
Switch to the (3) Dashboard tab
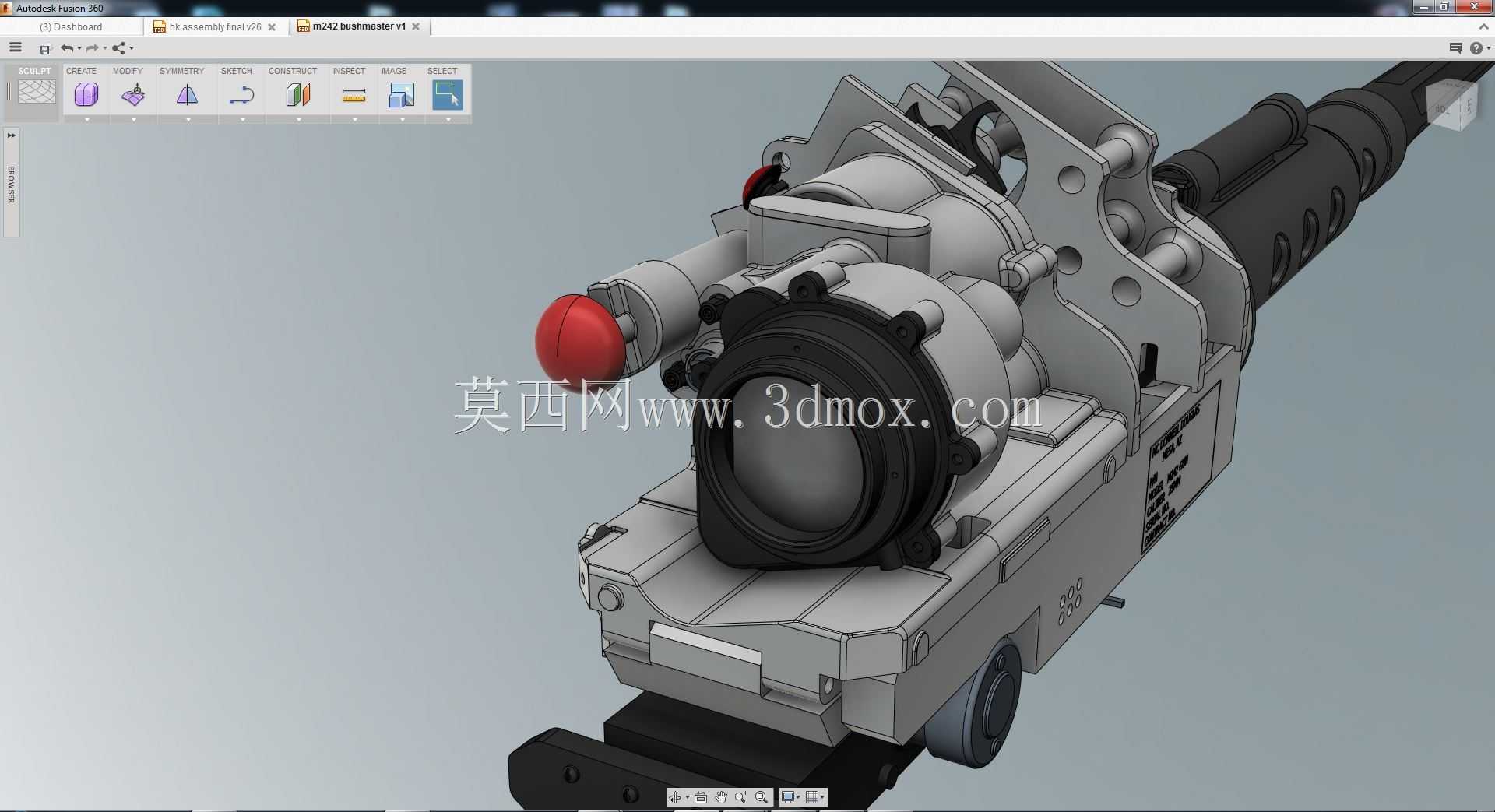(71, 26)
